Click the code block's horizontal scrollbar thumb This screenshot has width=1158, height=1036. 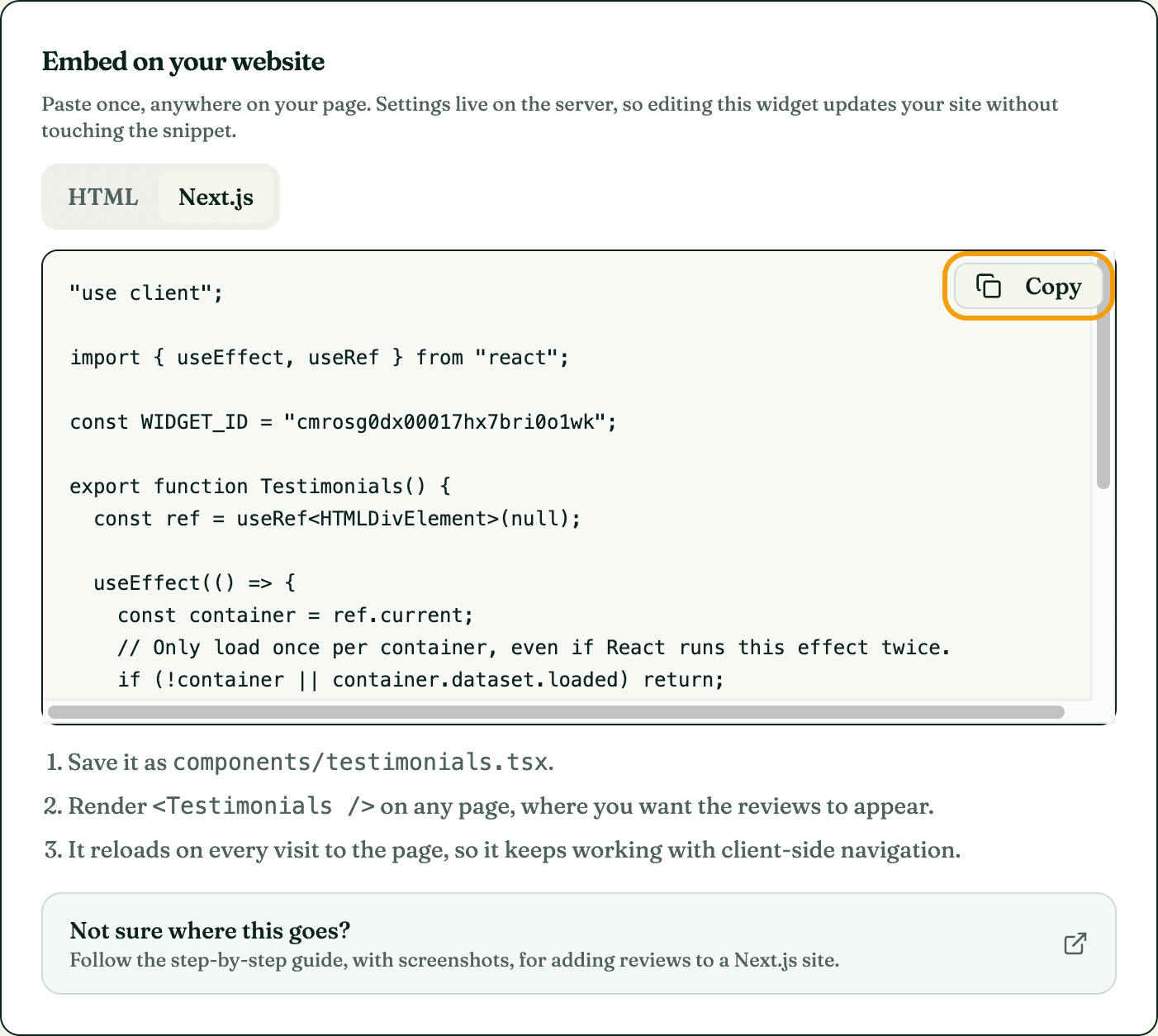556,712
